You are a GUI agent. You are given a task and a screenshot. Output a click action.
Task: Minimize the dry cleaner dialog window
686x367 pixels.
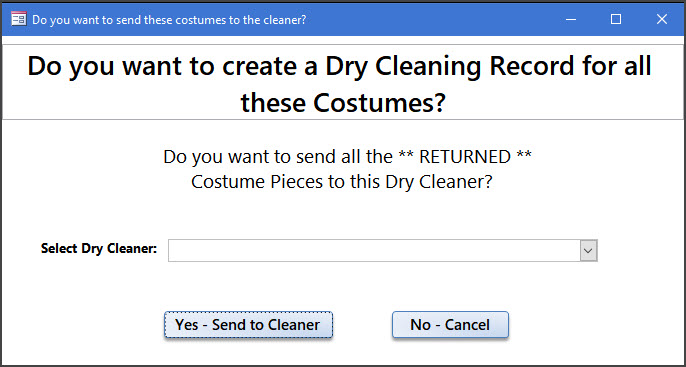pyautogui.click(x=570, y=19)
